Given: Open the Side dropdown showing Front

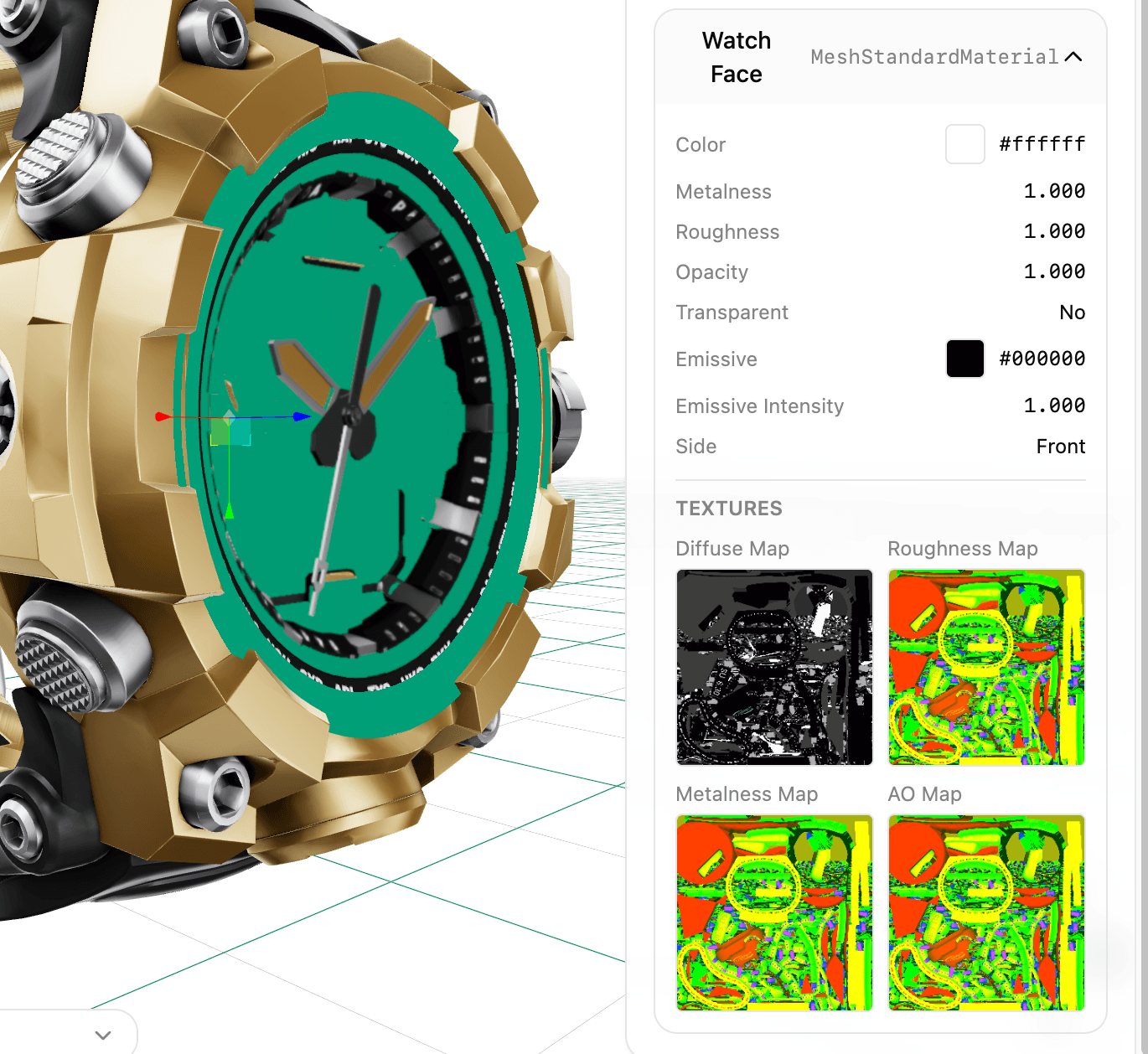Looking at the screenshot, I should tap(1060, 447).
